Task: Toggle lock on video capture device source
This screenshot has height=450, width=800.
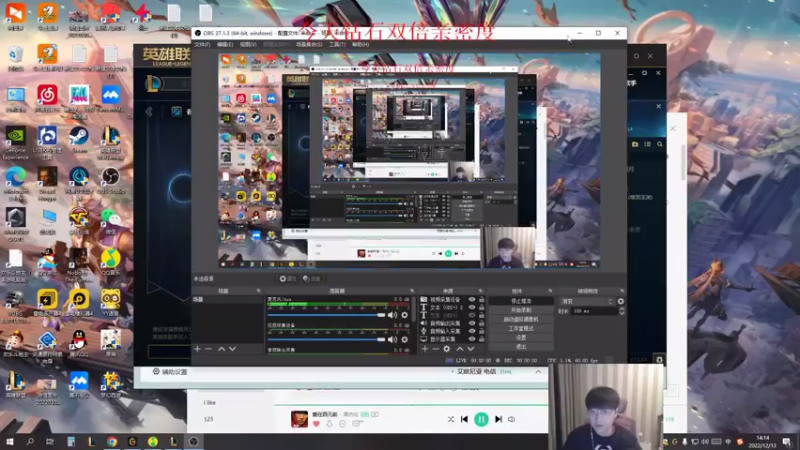Action: [x=482, y=299]
